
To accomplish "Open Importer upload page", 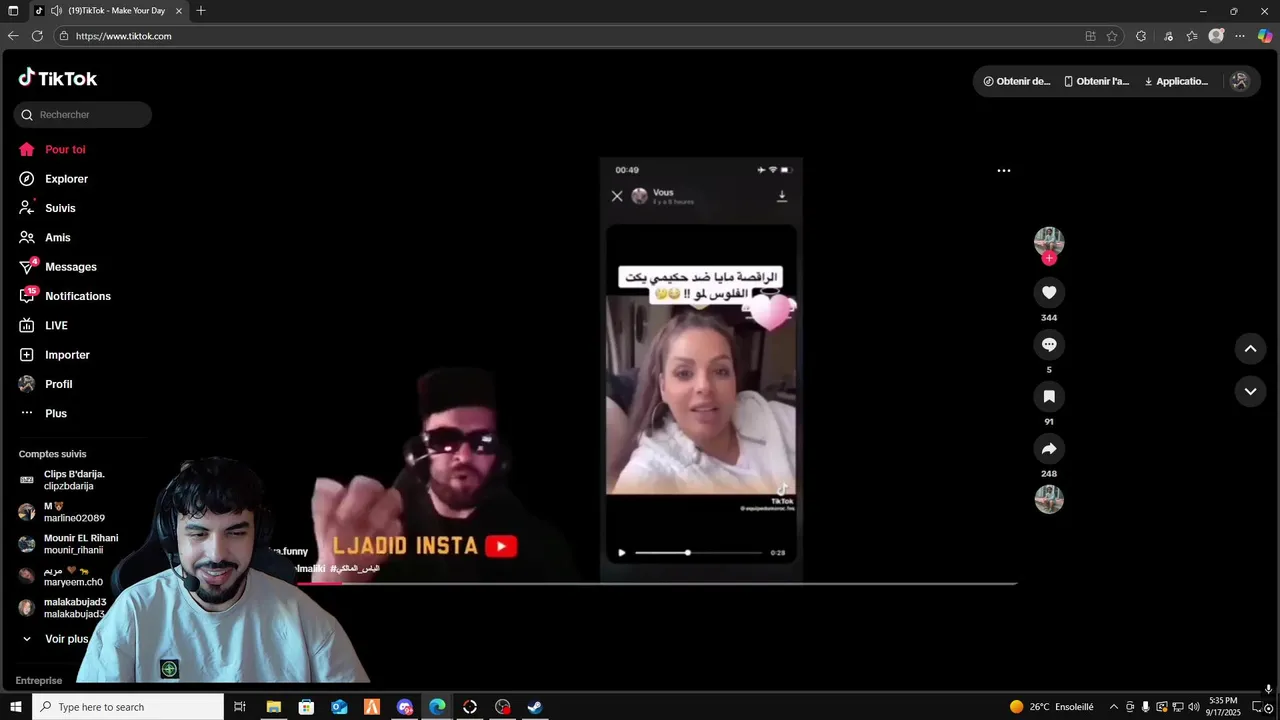I will tap(54, 355).
